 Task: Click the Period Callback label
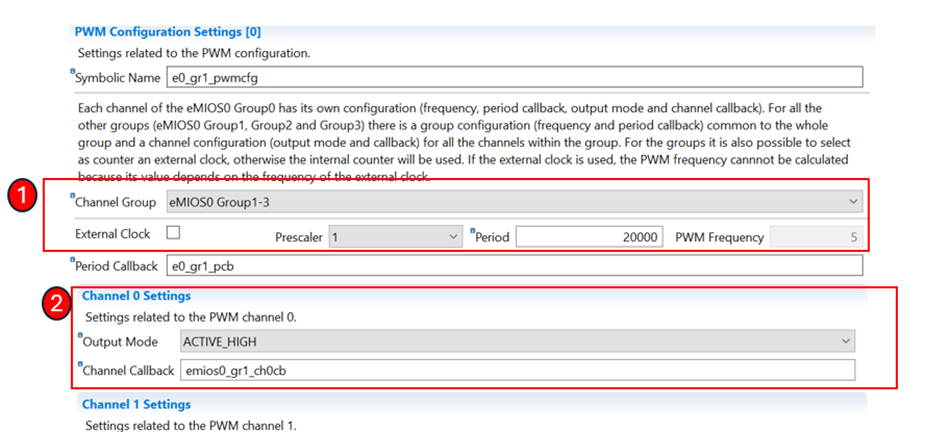pyautogui.click(x=116, y=266)
